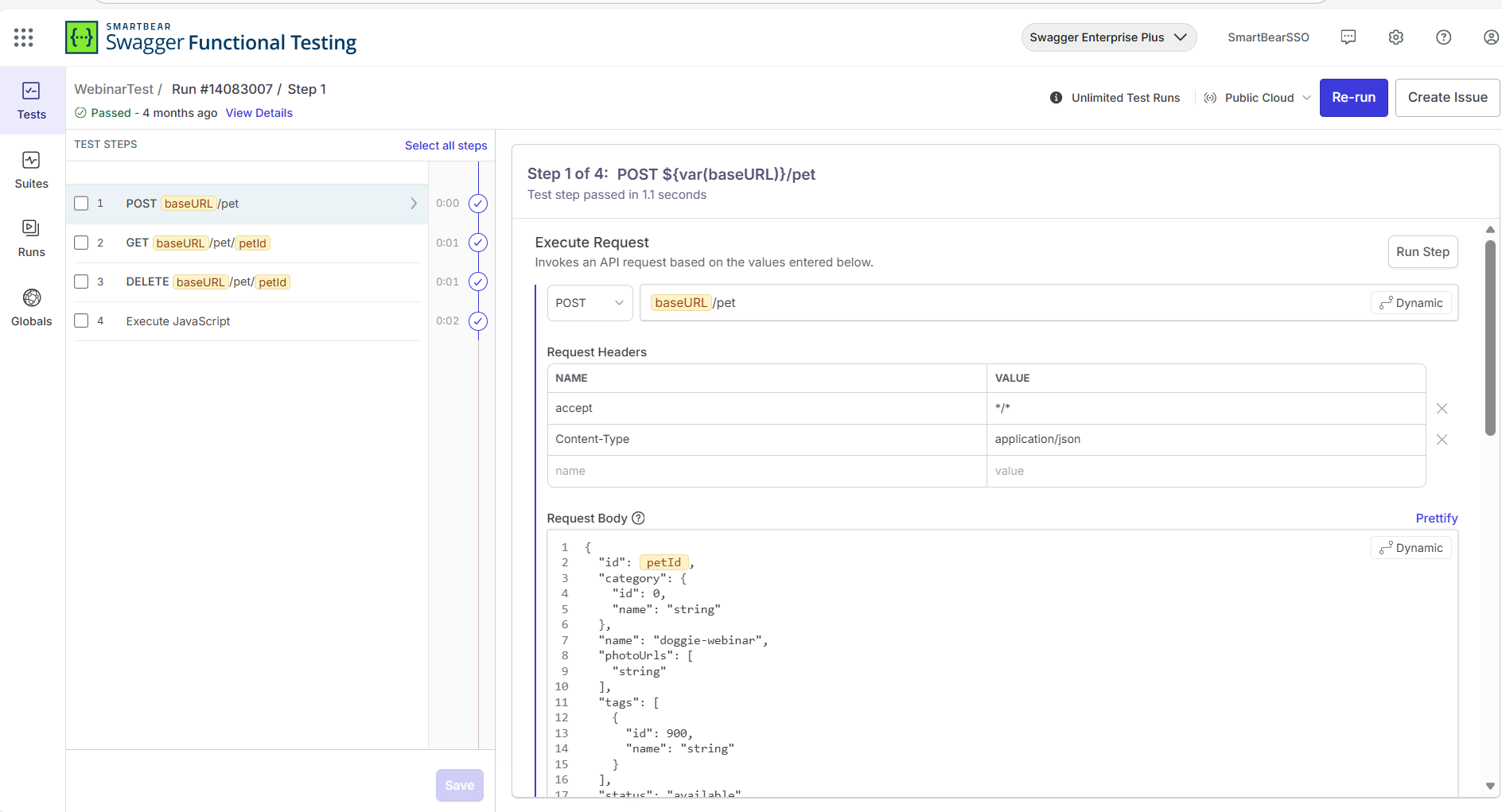This screenshot has width=1502, height=812.
Task: Open the Runs panel in the sidebar
Action: tap(31, 236)
